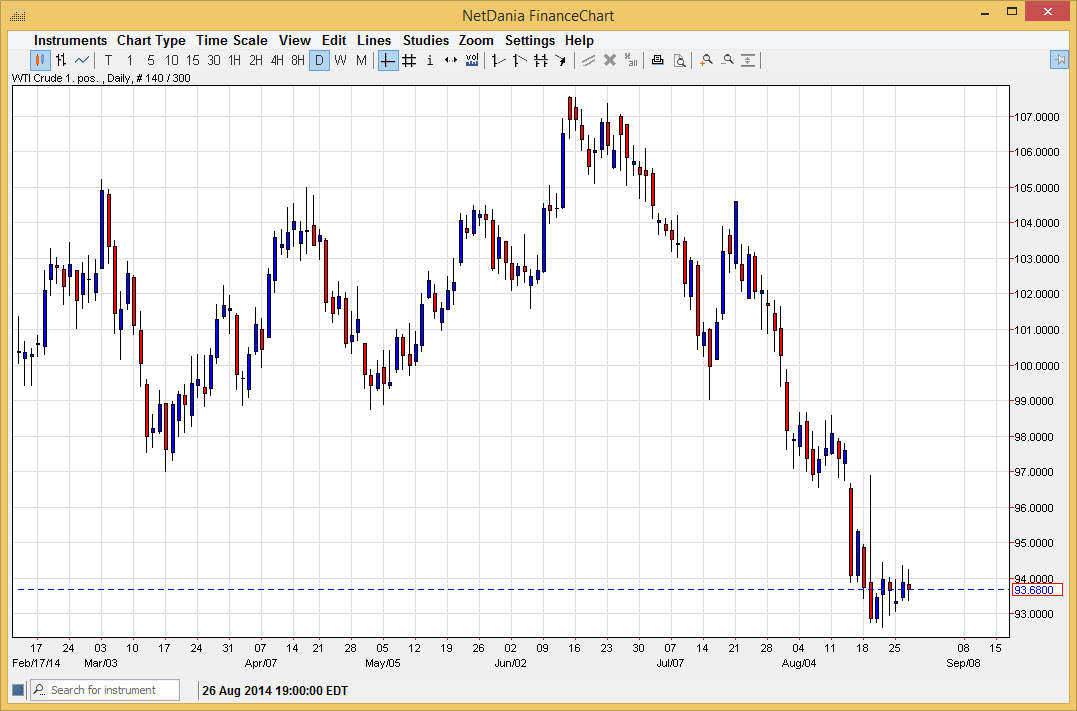Open the Help menu

click(579, 40)
